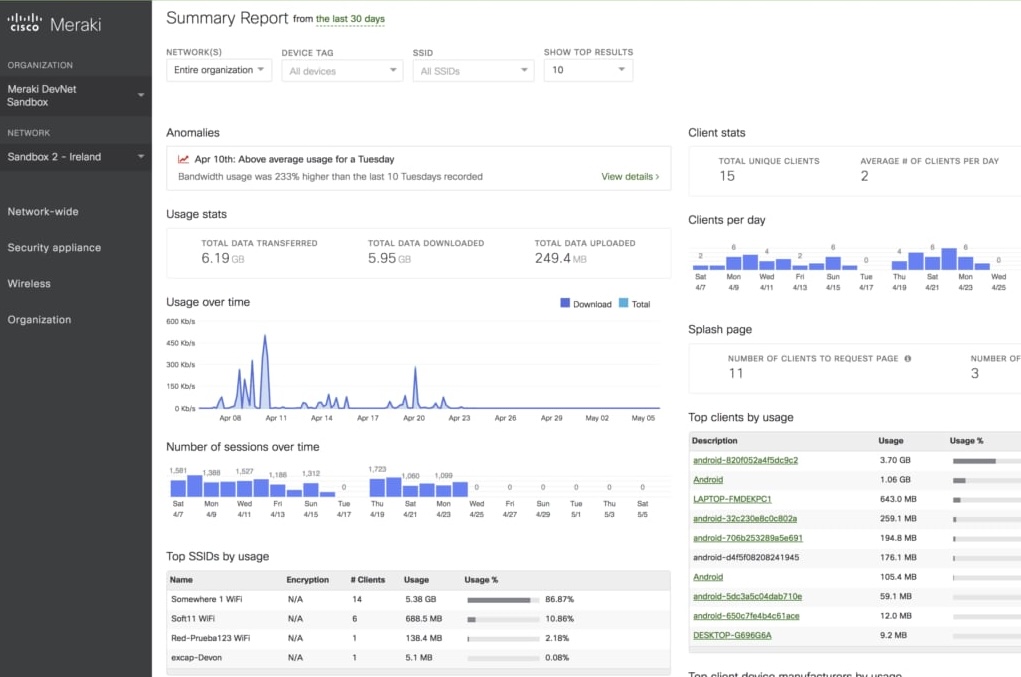Click the last 30 days link
Screen dimensions: 1021x677
[x=350, y=19]
